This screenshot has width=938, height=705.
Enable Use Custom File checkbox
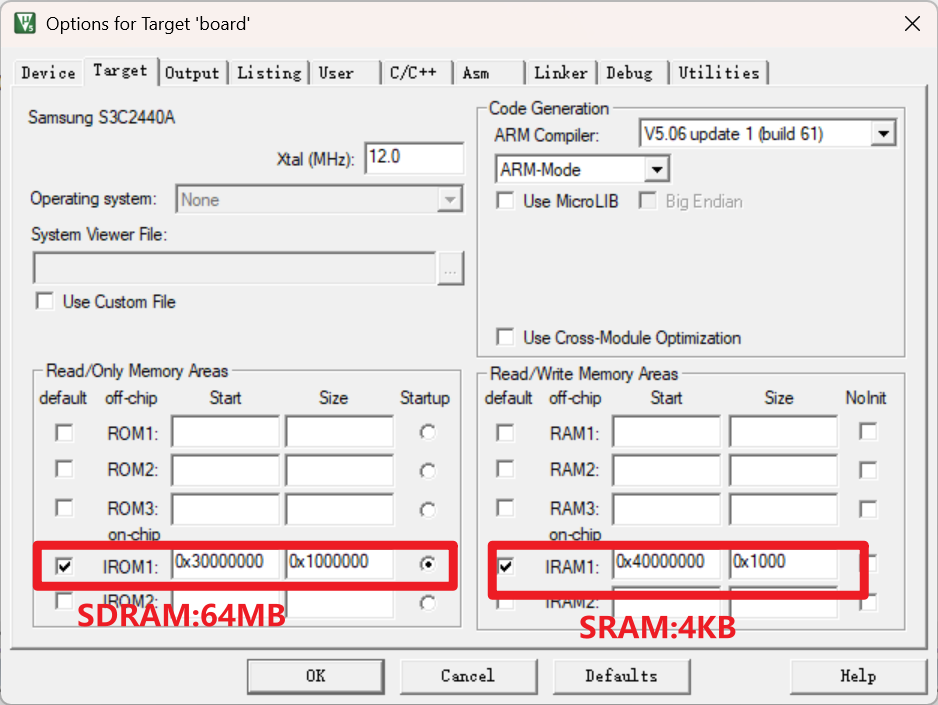(x=45, y=301)
